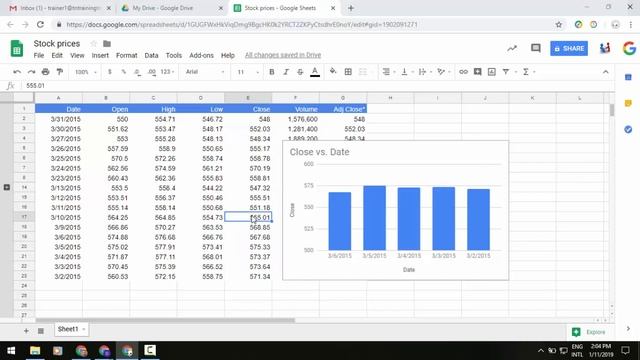Click the merge cells icon
Screen dimensions: 640x360
(x=362, y=72)
